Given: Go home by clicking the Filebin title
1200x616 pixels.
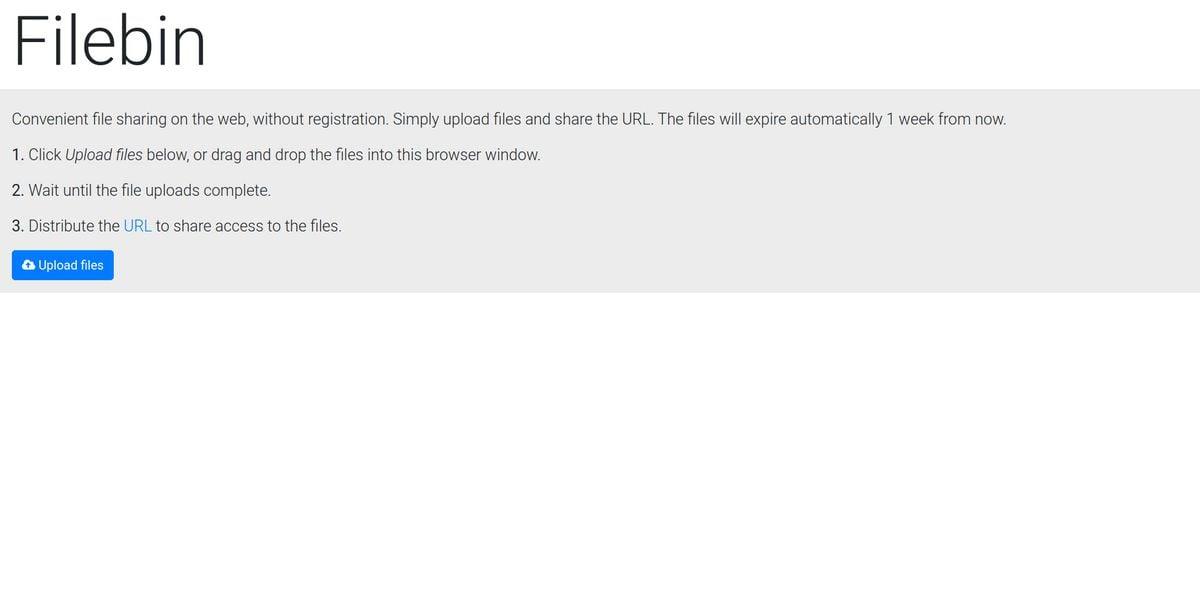Looking at the screenshot, I should pos(108,40).
